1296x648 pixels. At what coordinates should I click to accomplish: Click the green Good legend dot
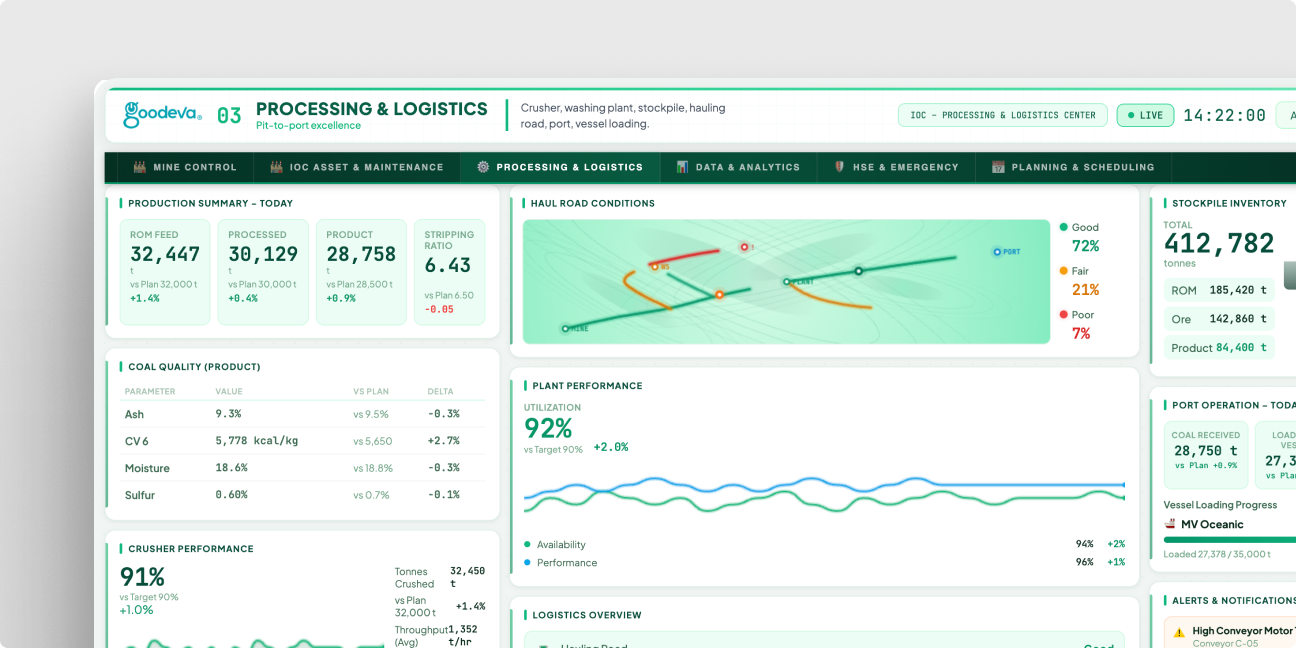coord(1064,227)
